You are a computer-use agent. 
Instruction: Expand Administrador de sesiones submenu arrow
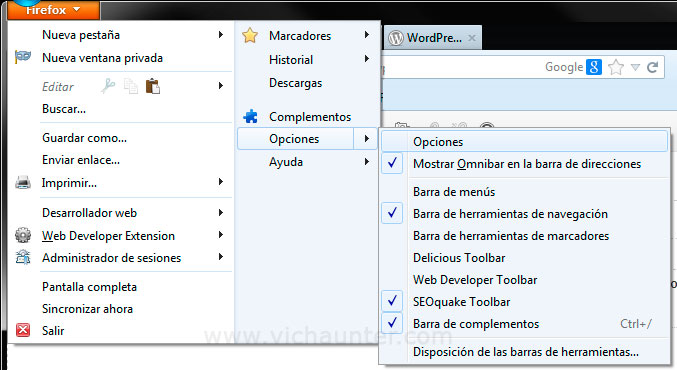pos(221,256)
